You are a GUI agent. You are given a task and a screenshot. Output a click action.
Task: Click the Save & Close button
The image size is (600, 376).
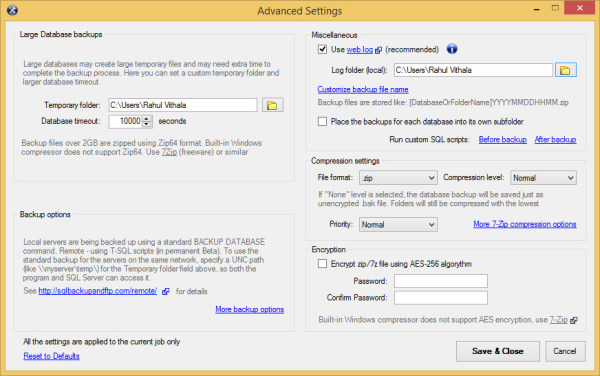(x=497, y=351)
